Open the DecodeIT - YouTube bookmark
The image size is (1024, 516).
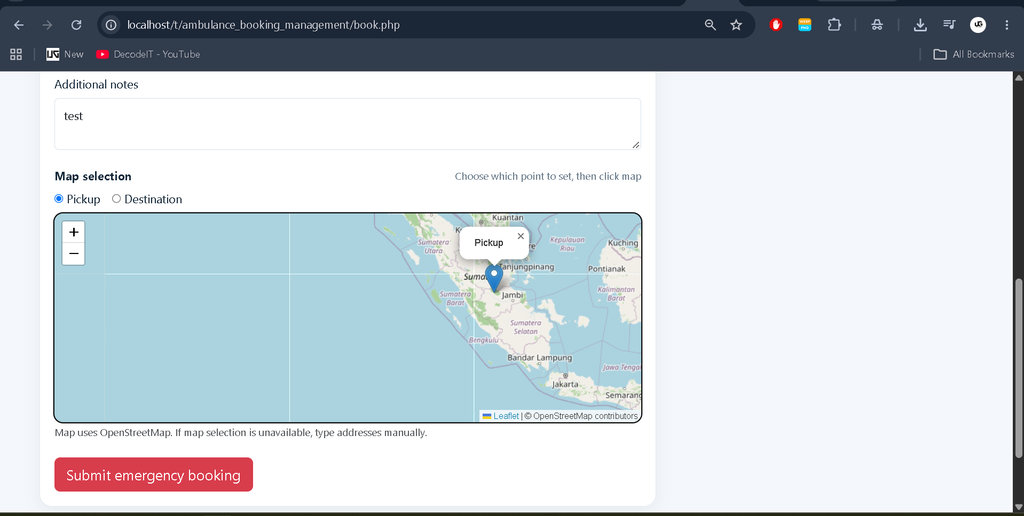[148, 54]
